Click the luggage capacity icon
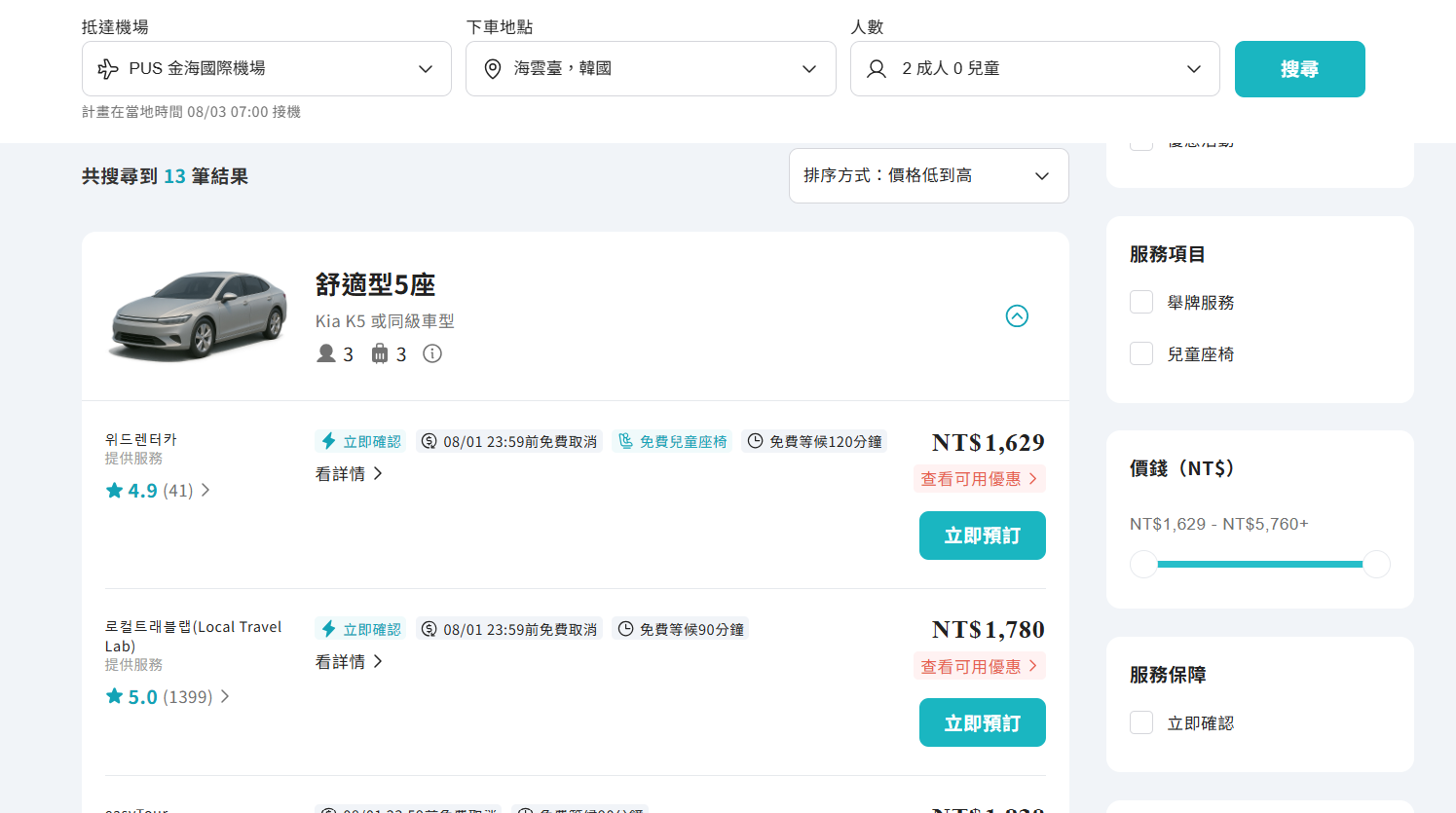 tap(380, 353)
